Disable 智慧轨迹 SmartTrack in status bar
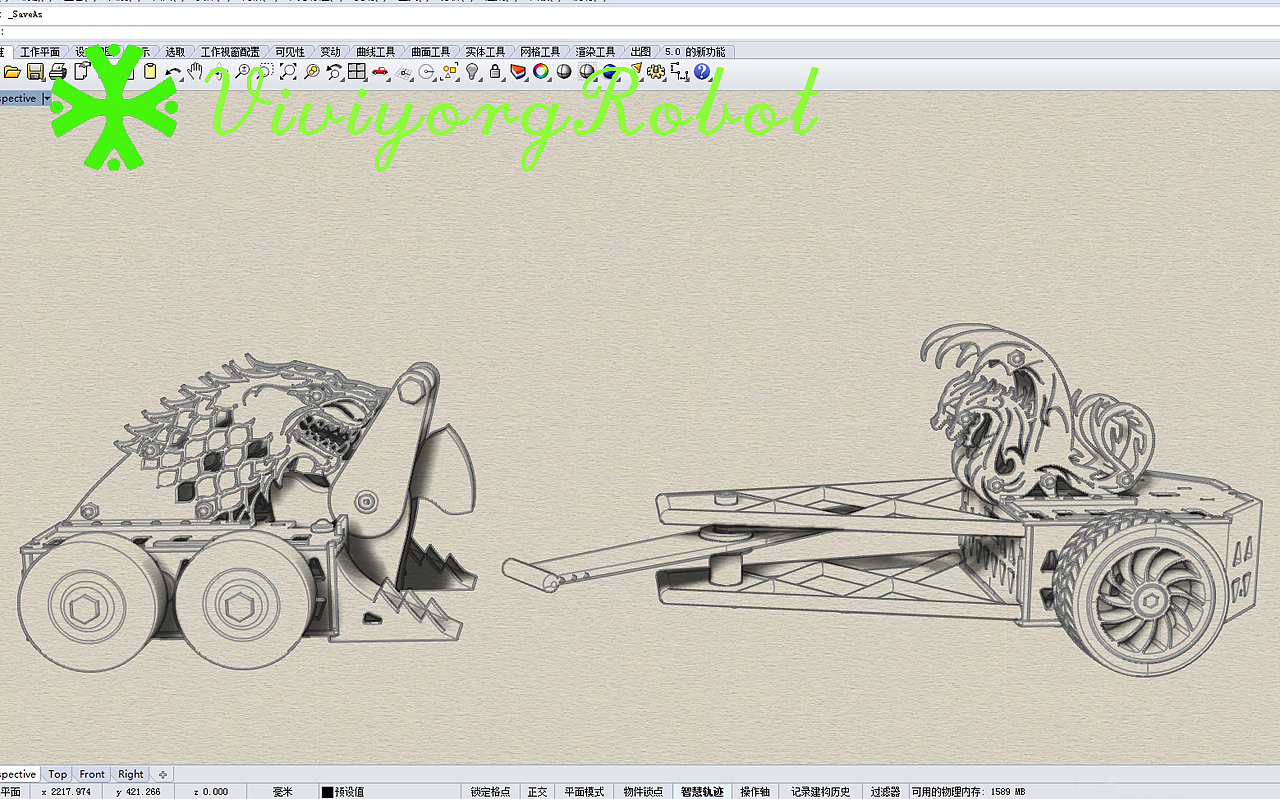Viewport: 1280px width, 799px height. tap(702, 791)
